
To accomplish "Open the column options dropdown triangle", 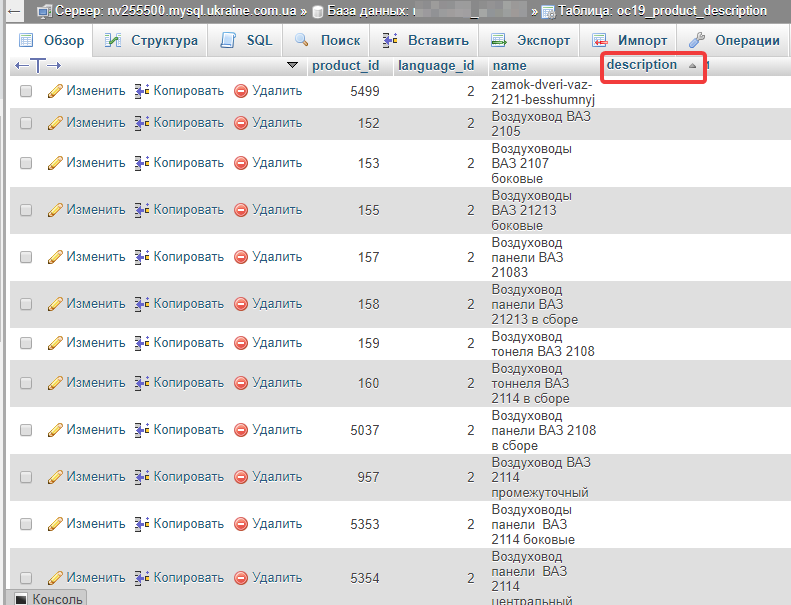I will click(x=292, y=65).
